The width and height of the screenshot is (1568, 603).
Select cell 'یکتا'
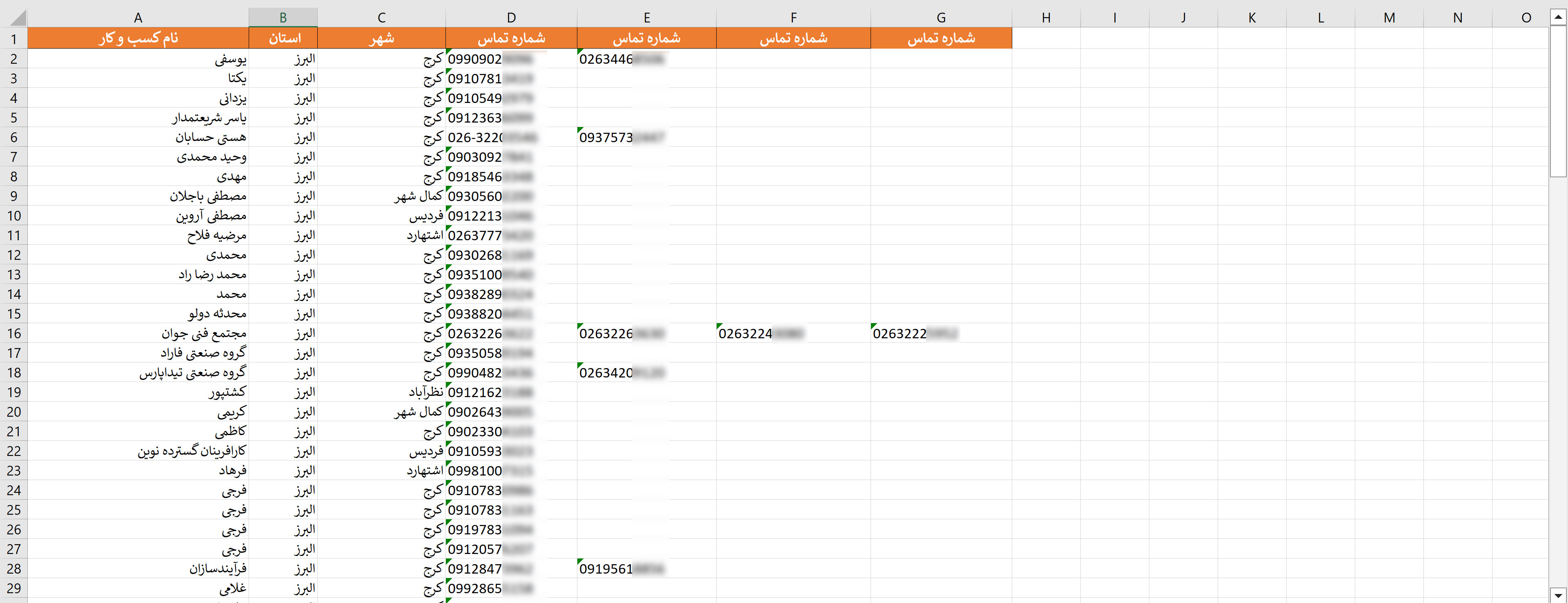click(138, 78)
